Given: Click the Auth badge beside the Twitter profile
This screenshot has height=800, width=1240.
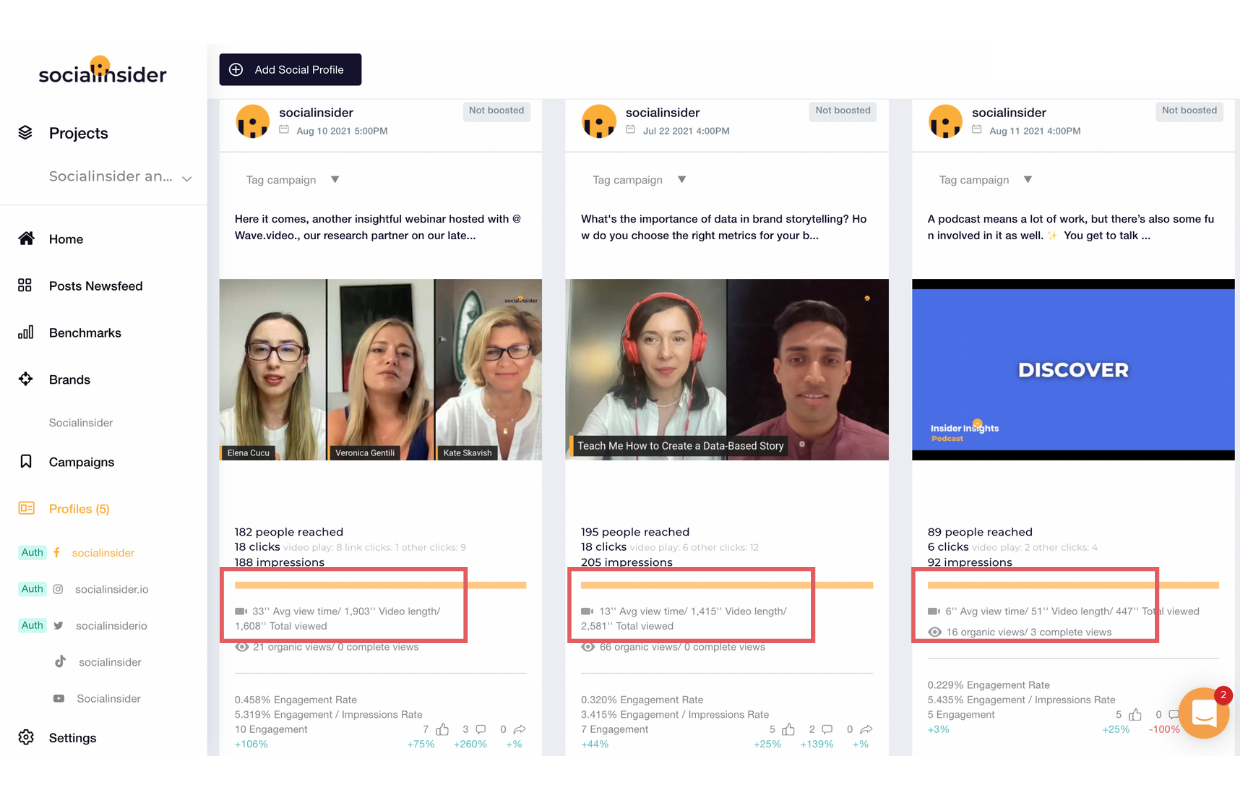Looking at the screenshot, I should (x=33, y=626).
